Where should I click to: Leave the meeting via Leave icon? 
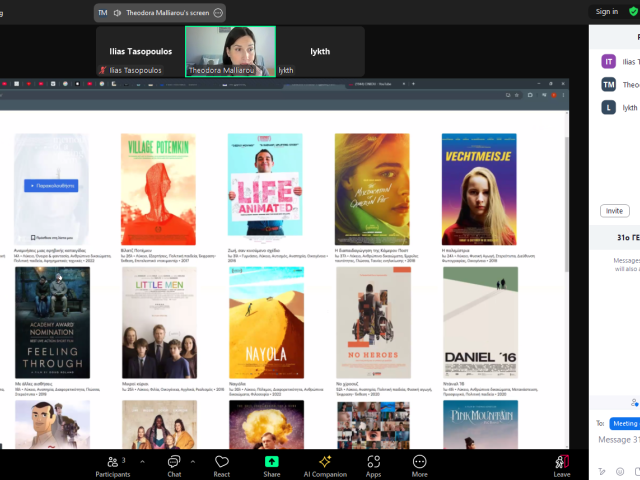562,462
